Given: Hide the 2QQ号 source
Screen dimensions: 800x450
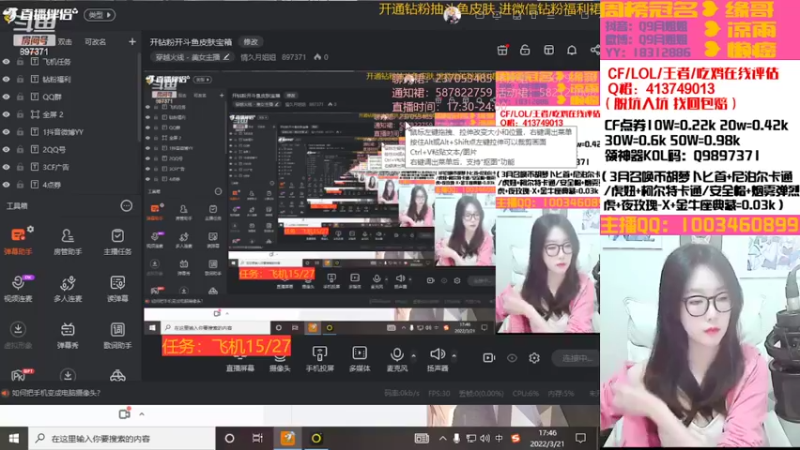Looking at the screenshot, I should point(6,149).
